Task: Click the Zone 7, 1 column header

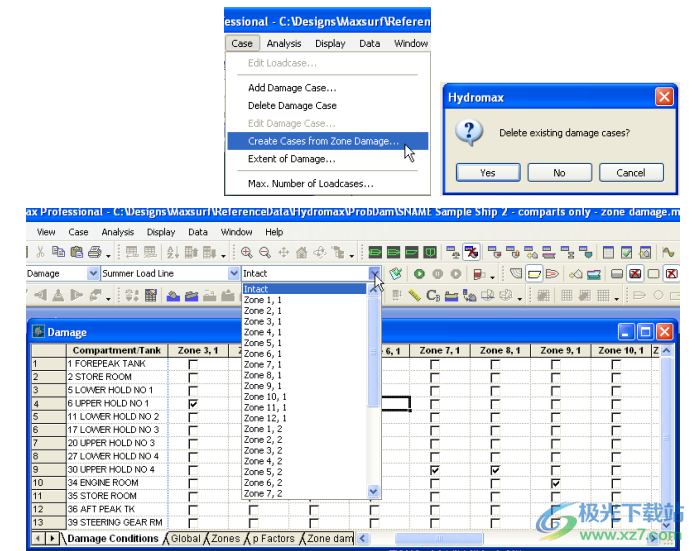Action: tap(440, 351)
